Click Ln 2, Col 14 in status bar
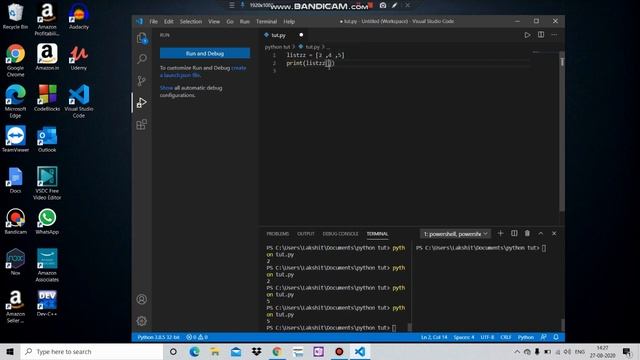640x360 pixels. 434,337
